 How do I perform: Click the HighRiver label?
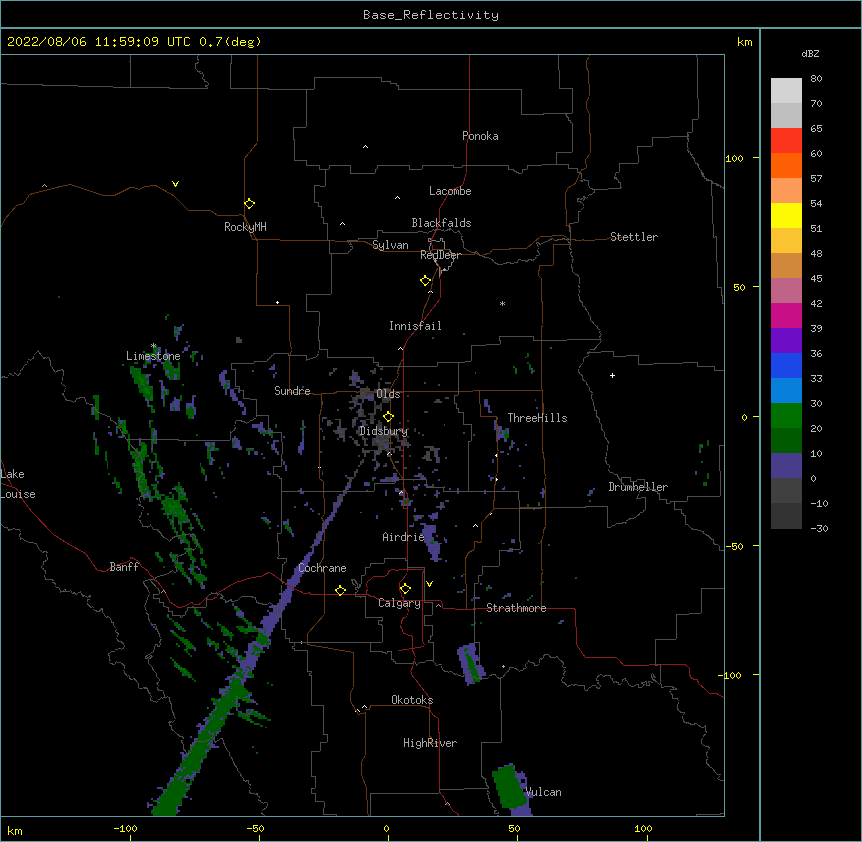(430, 743)
